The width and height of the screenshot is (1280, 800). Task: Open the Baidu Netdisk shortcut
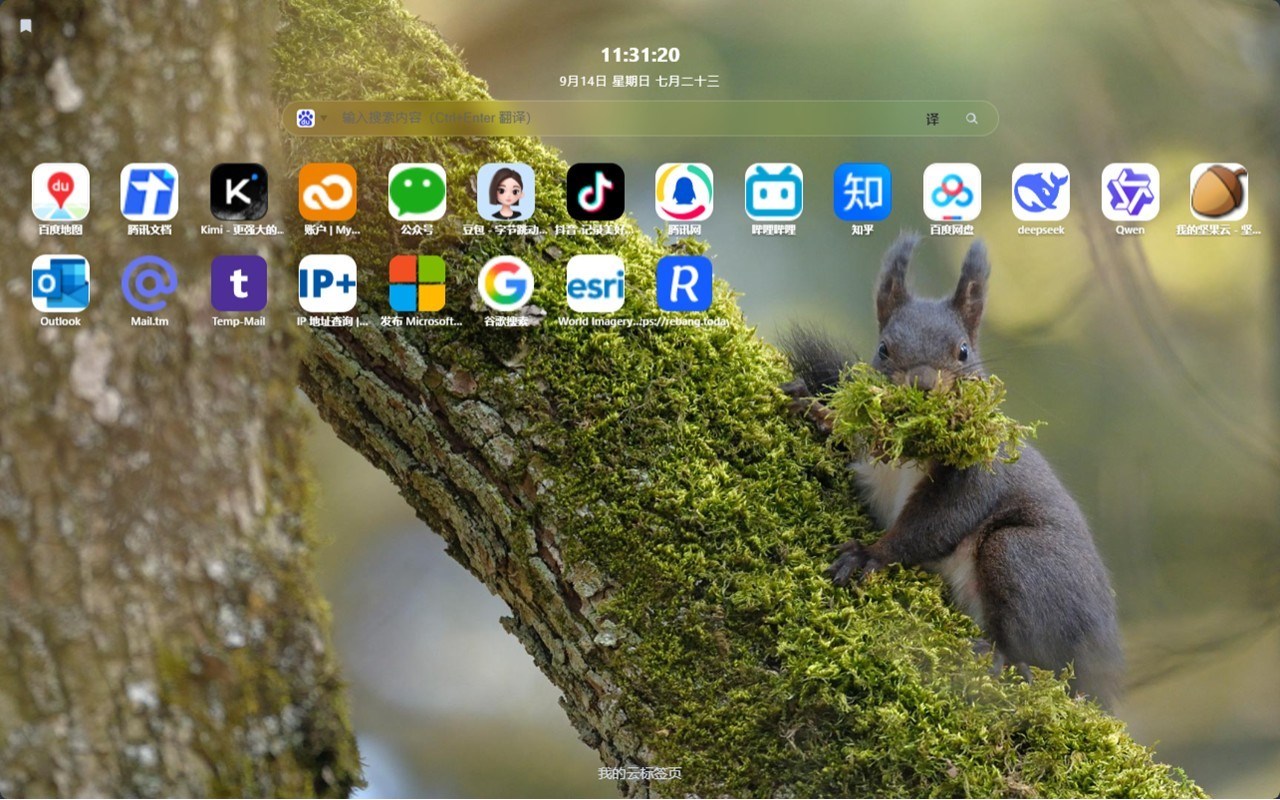[952, 192]
